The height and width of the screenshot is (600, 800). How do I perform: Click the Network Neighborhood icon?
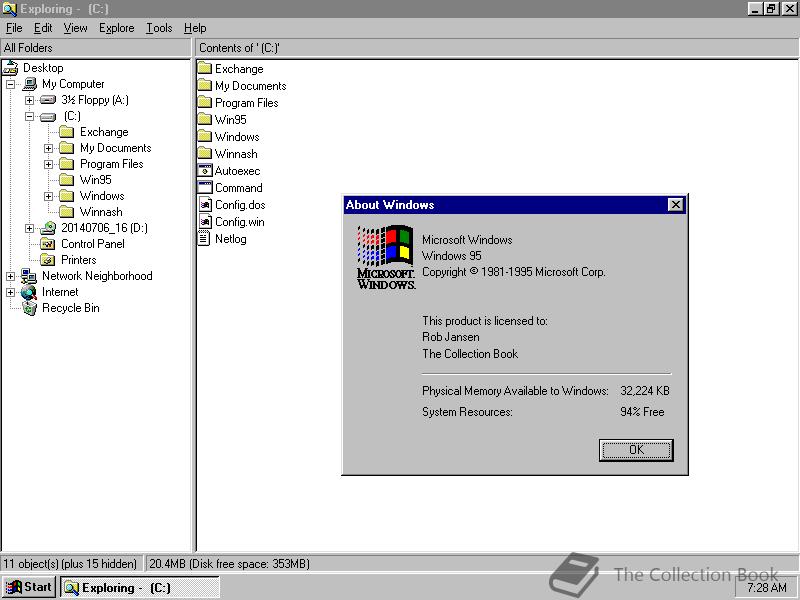pos(29,276)
